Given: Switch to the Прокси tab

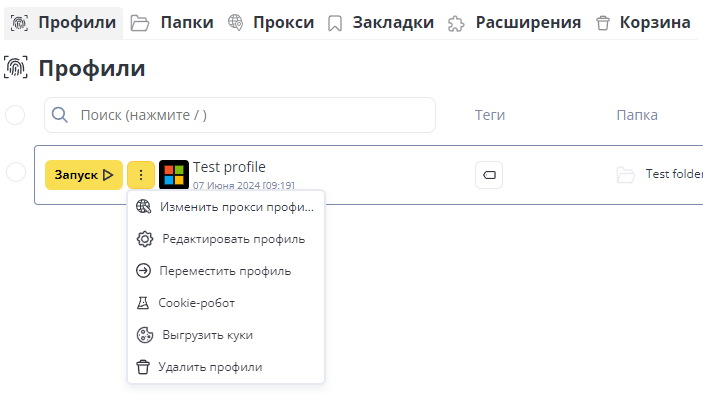Looking at the screenshot, I should [271, 23].
